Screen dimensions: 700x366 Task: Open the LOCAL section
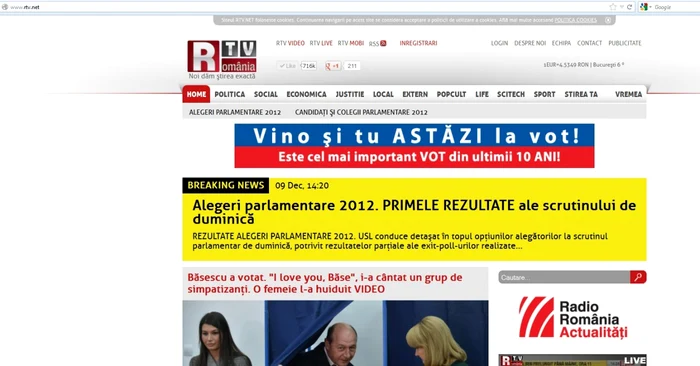click(383, 94)
